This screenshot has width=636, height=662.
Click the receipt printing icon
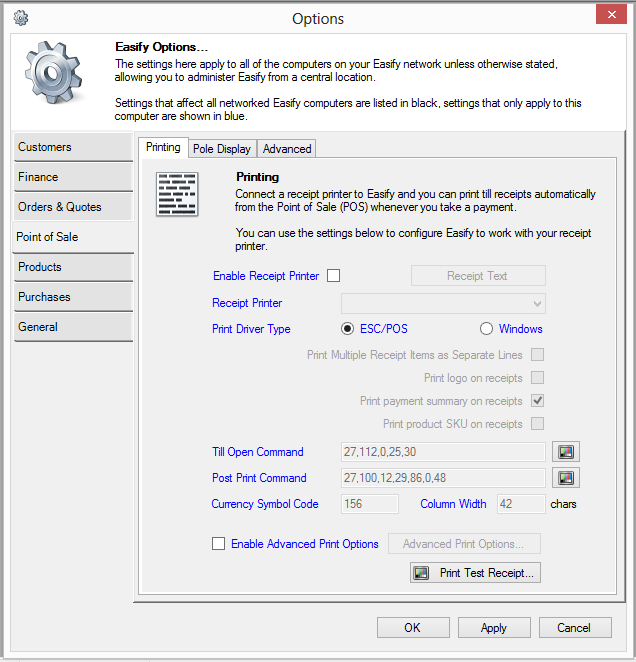[x=179, y=194]
